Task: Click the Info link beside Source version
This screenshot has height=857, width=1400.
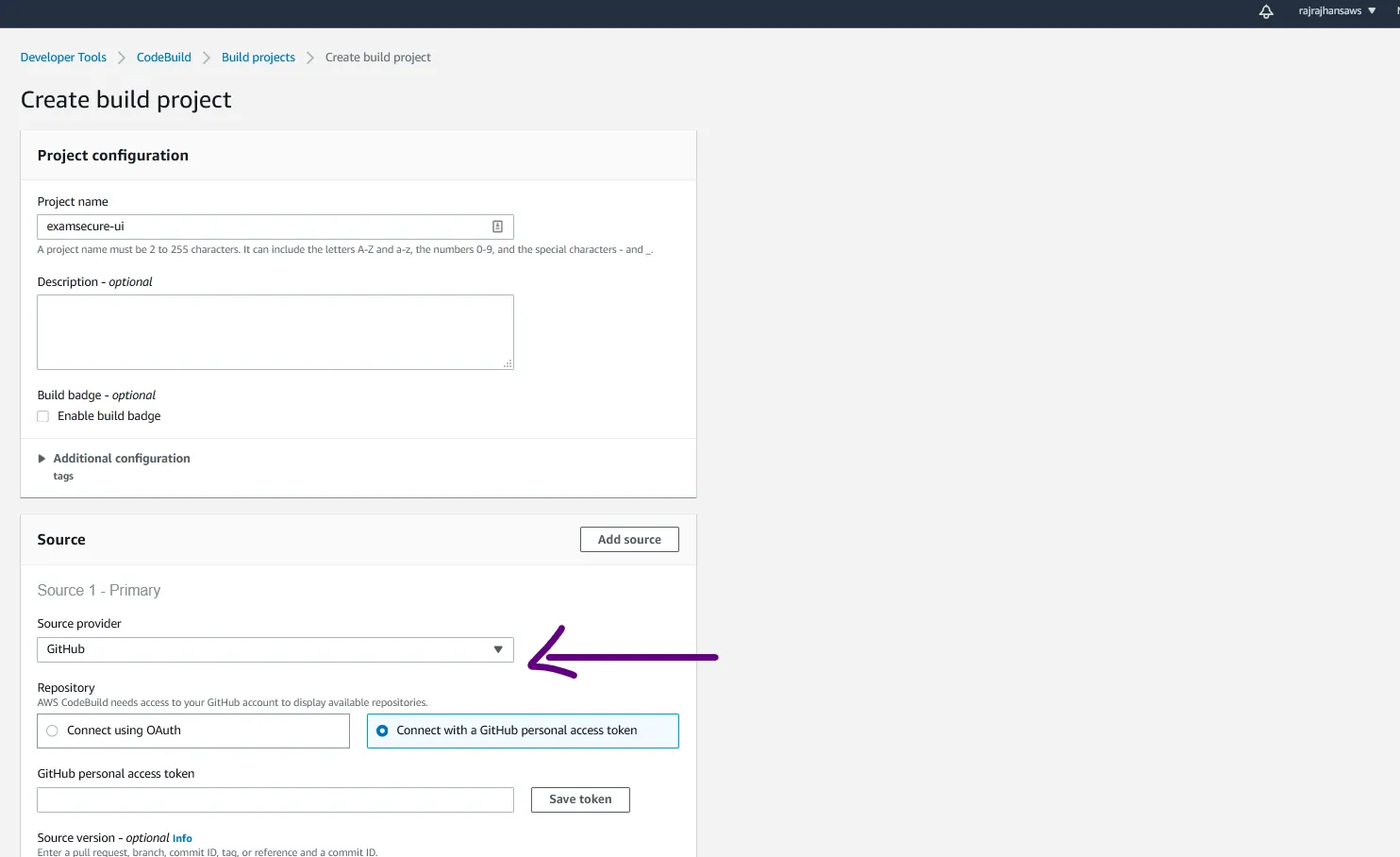Action: pyautogui.click(x=182, y=838)
